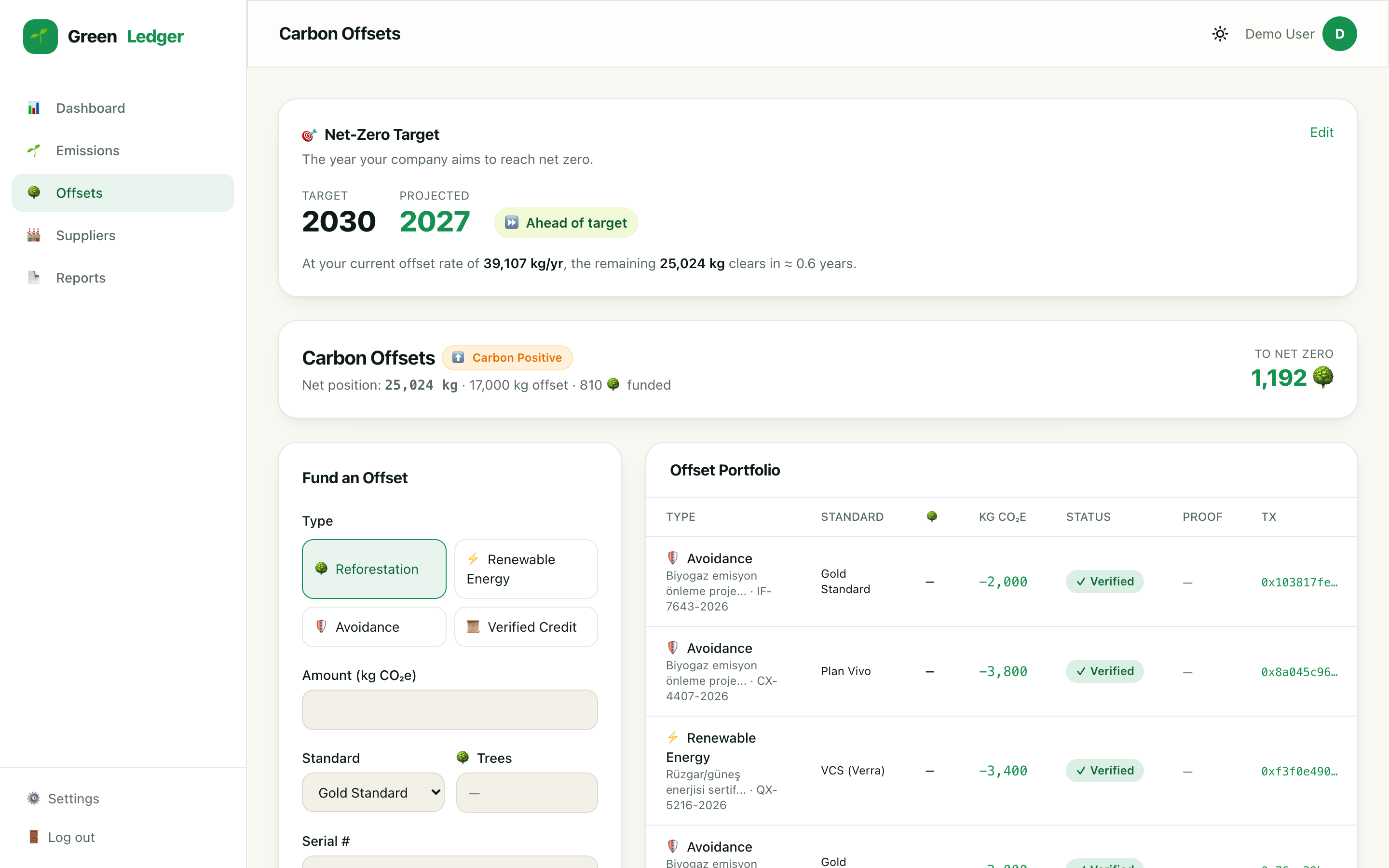Select the Reforestation offset type
The height and width of the screenshot is (868, 1389).
pos(374,569)
